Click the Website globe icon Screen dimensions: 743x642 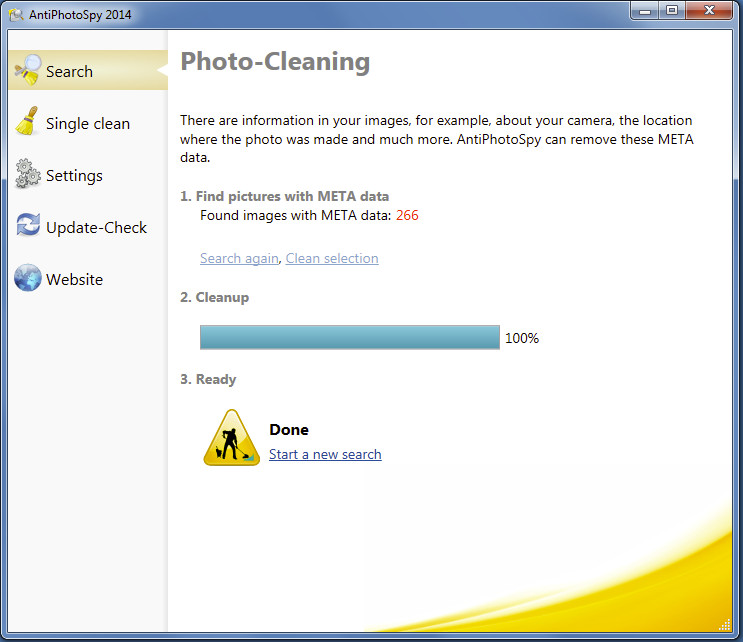[x=27, y=278]
